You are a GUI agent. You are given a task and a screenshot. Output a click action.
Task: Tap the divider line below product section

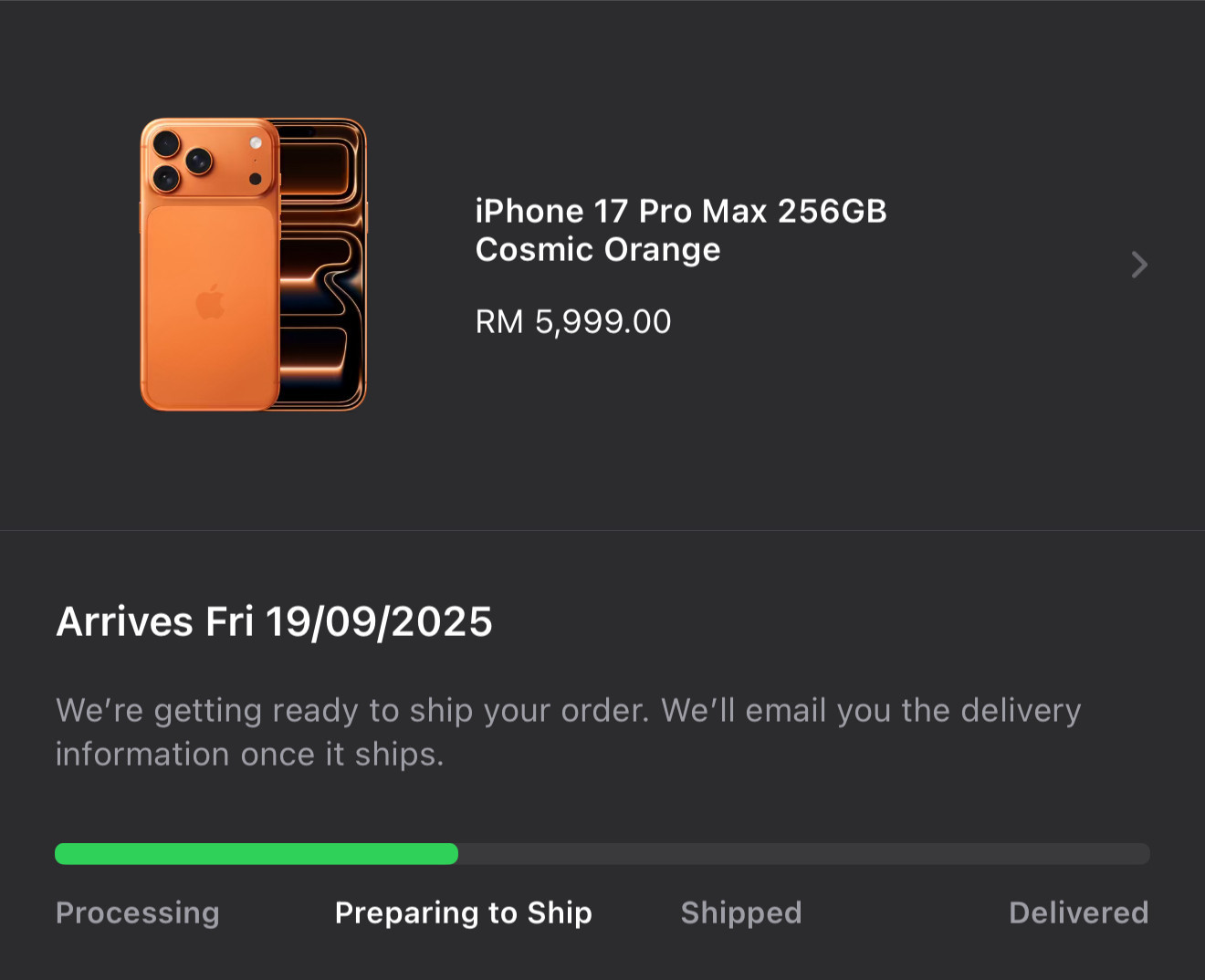[x=602, y=530]
